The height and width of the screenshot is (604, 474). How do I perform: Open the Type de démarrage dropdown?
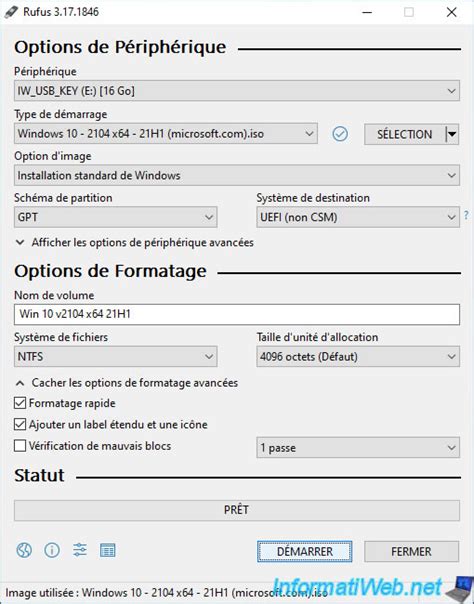coord(166,134)
